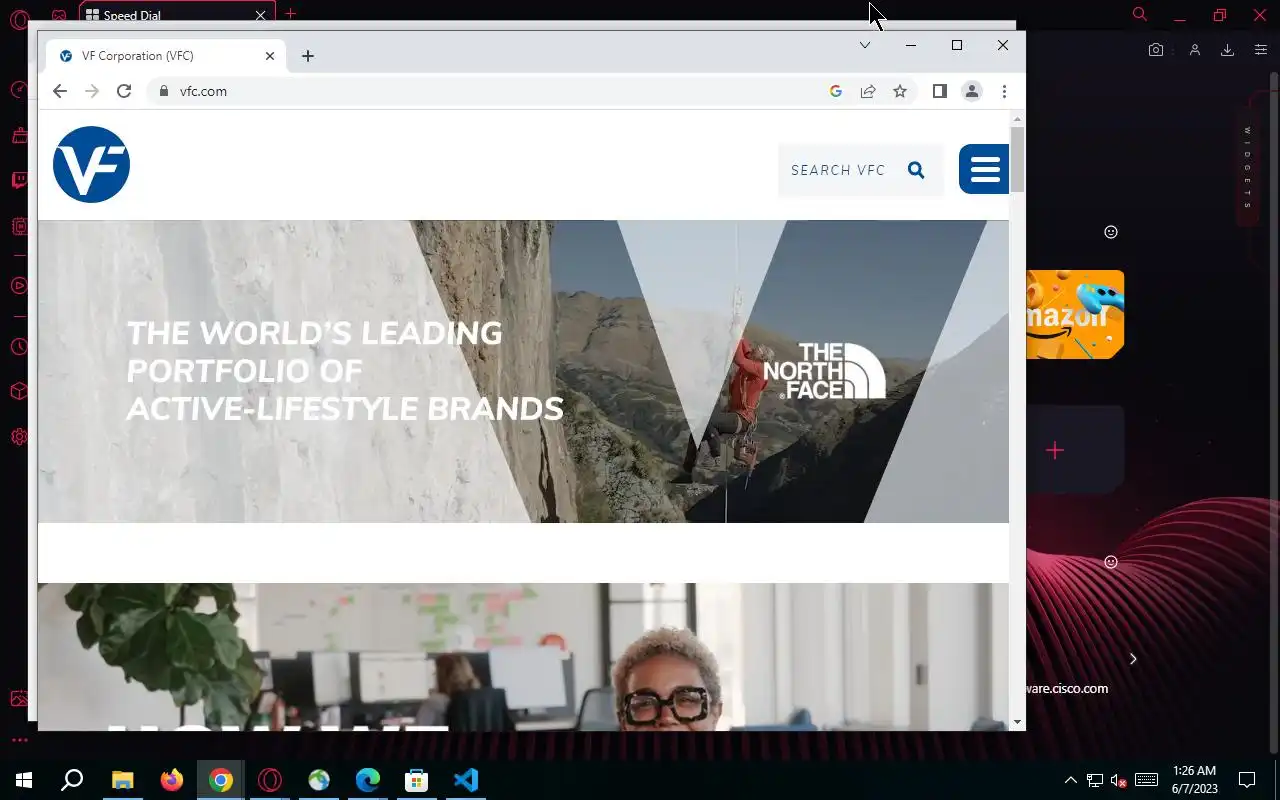Click the Chrome page vertical scrollbar thumb
This screenshot has width=1280, height=800.
coord(1017,159)
